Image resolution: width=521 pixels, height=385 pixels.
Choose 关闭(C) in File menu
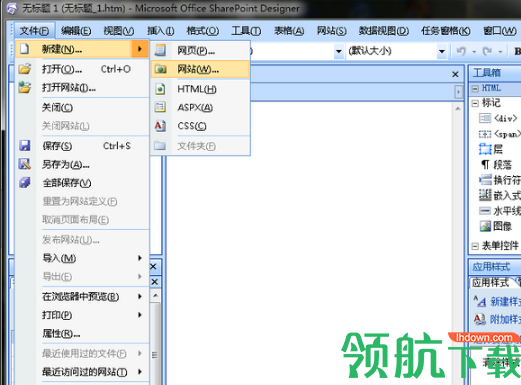pos(82,107)
